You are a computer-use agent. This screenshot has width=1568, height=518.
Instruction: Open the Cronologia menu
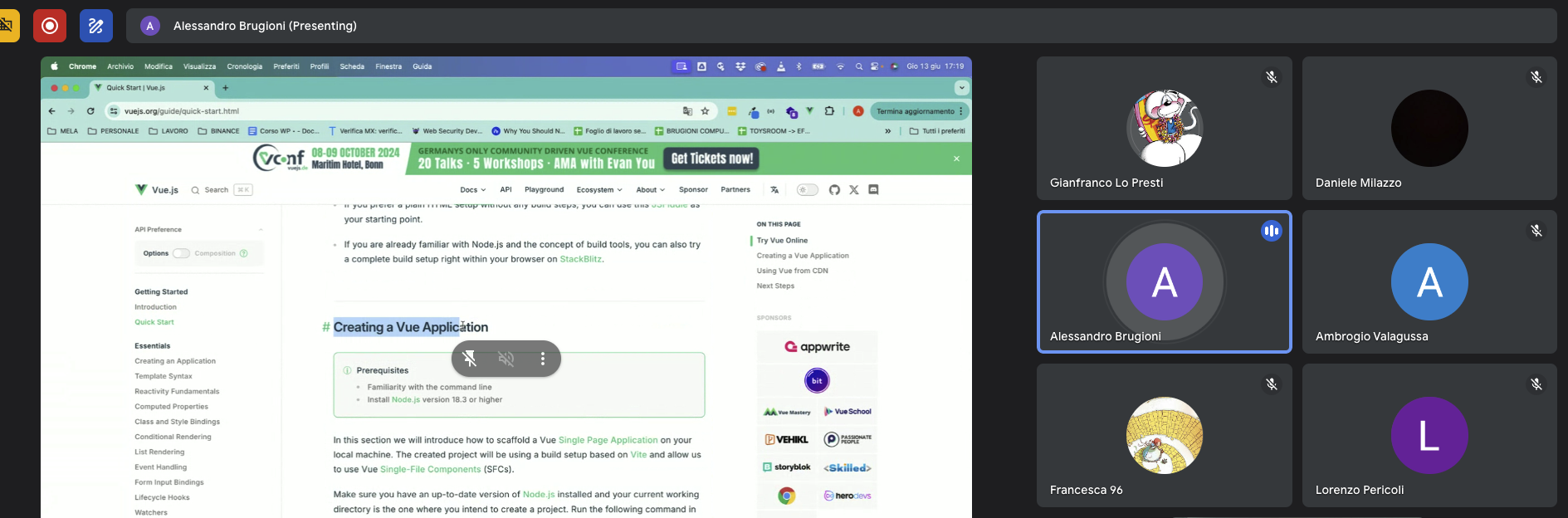pos(244,66)
